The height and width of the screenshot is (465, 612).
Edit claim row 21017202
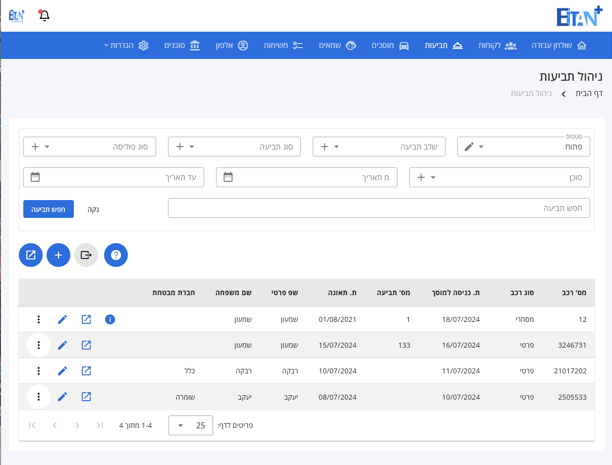point(62,371)
